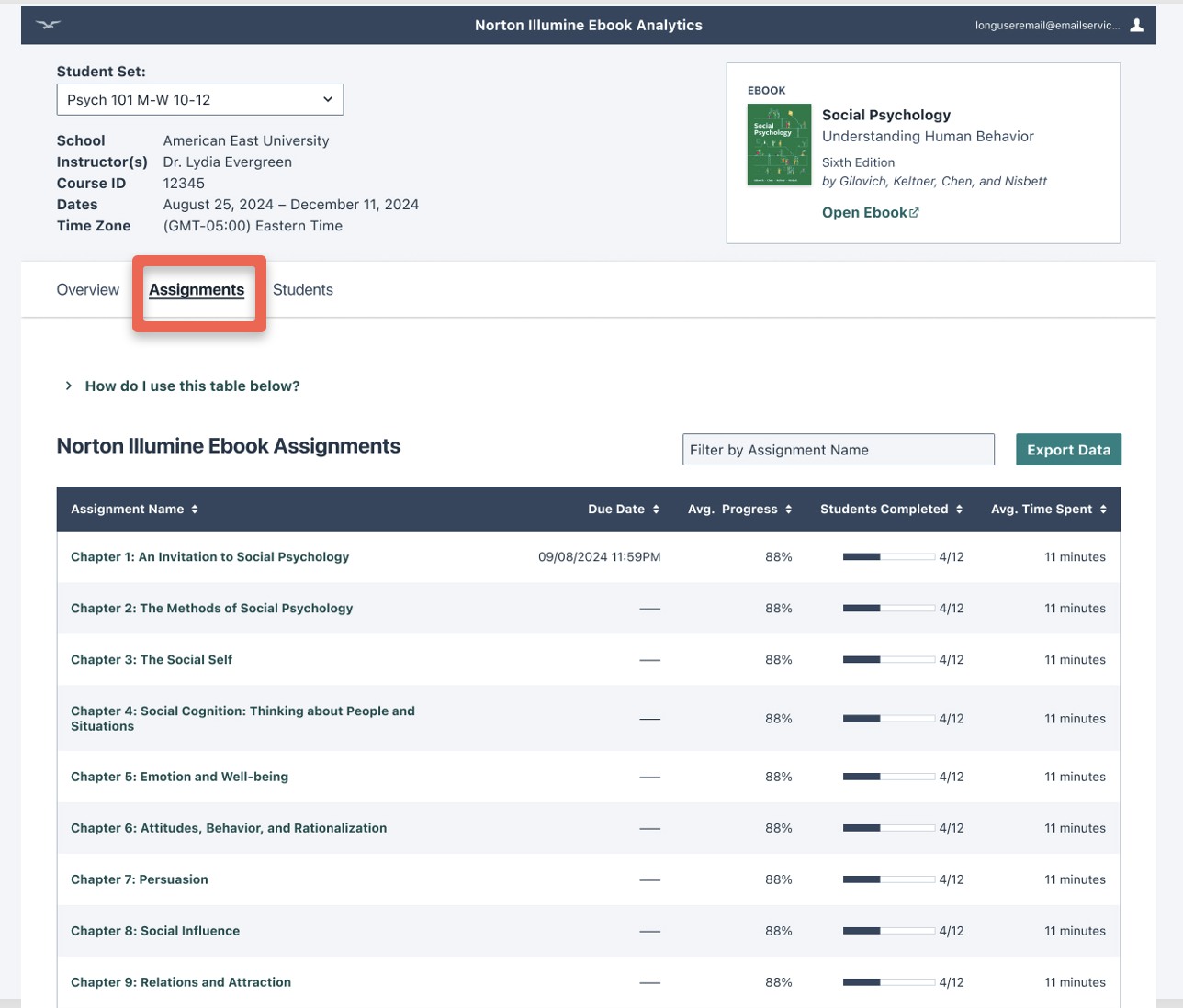Viewport: 1183px width, 1008px height.
Task: Click Chapter 9 students completed progress bar
Action: [889, 983]
